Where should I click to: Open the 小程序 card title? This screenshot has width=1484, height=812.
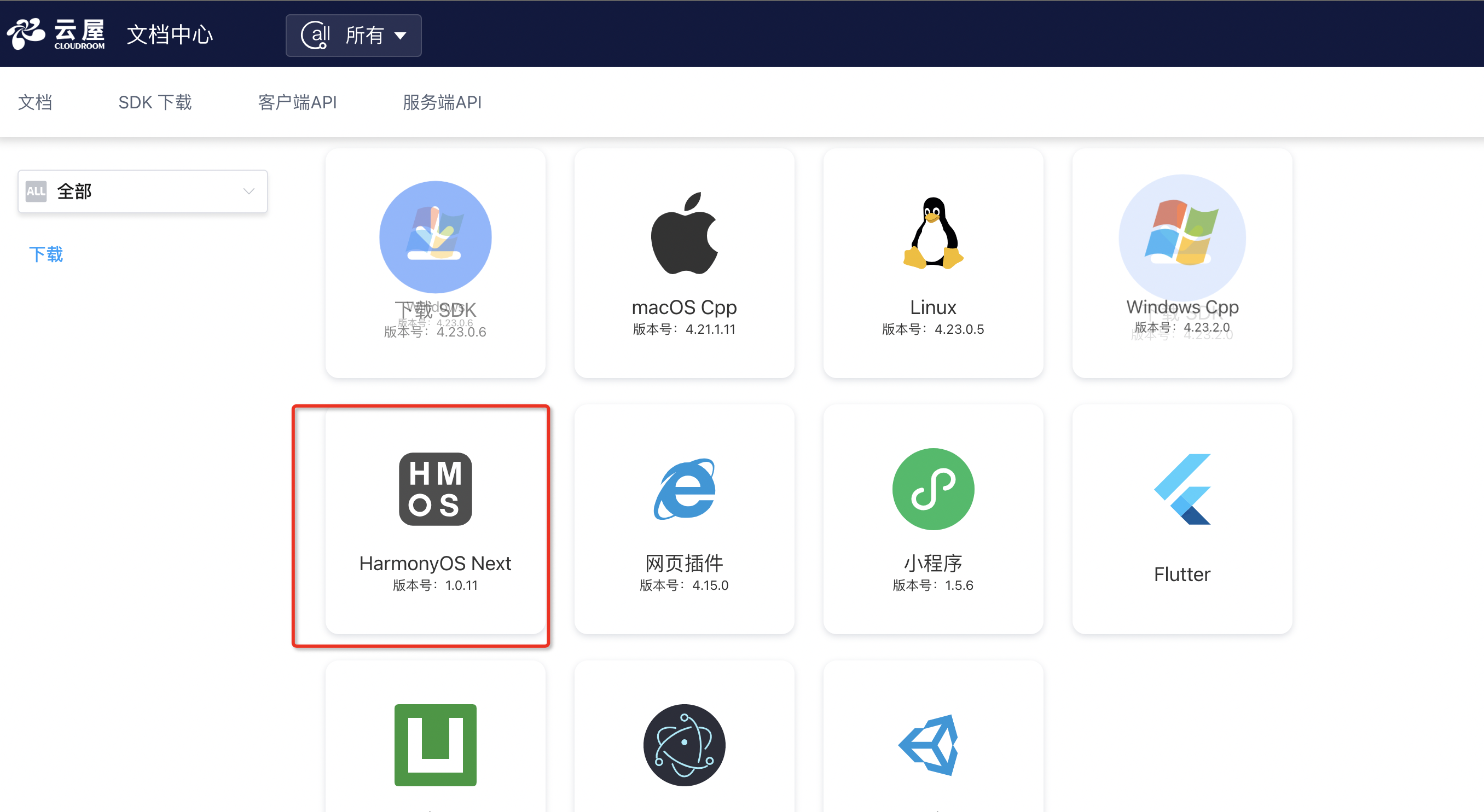pos(934,562)
